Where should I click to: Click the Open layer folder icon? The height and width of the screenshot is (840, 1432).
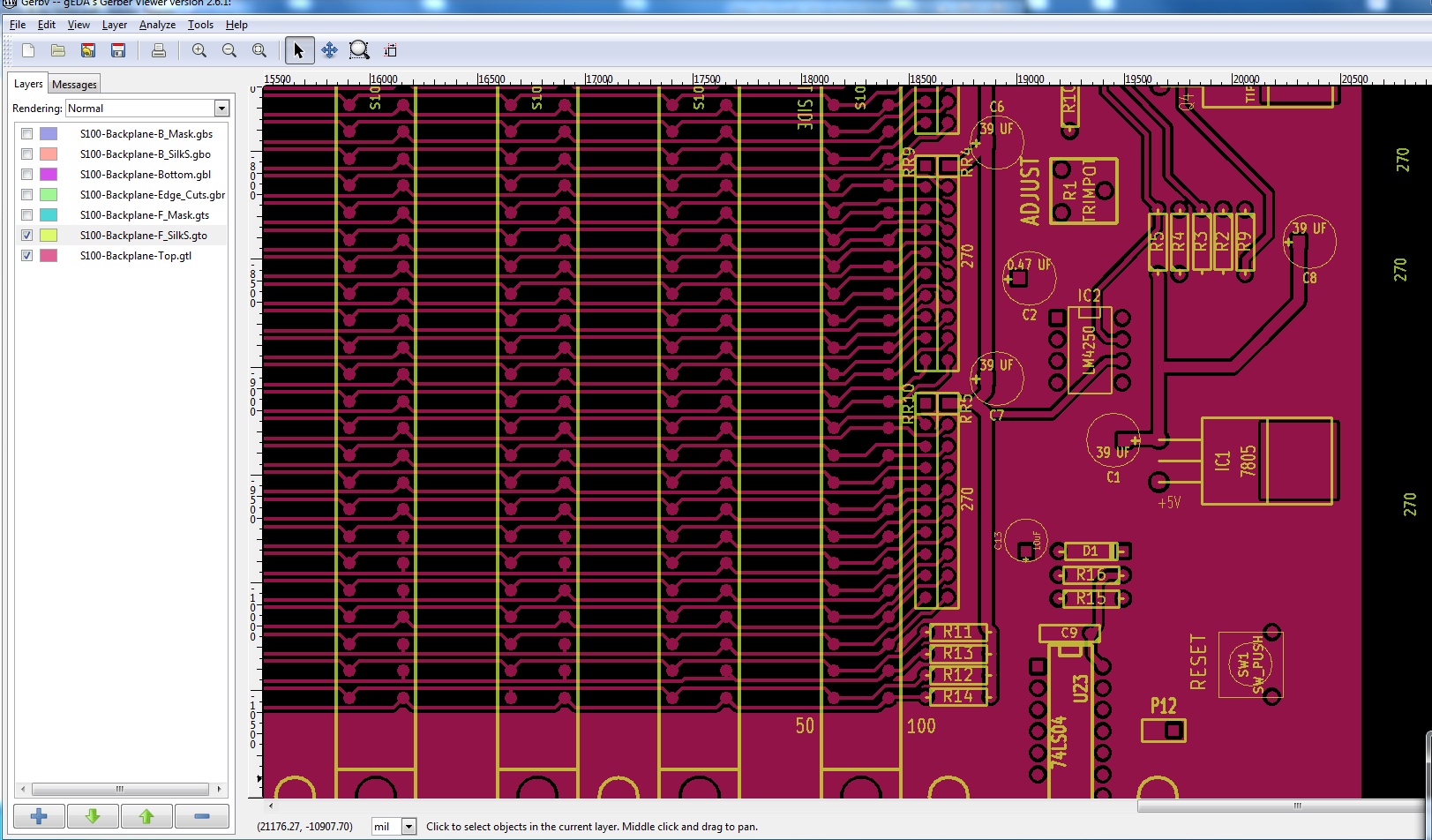point(58,50)
